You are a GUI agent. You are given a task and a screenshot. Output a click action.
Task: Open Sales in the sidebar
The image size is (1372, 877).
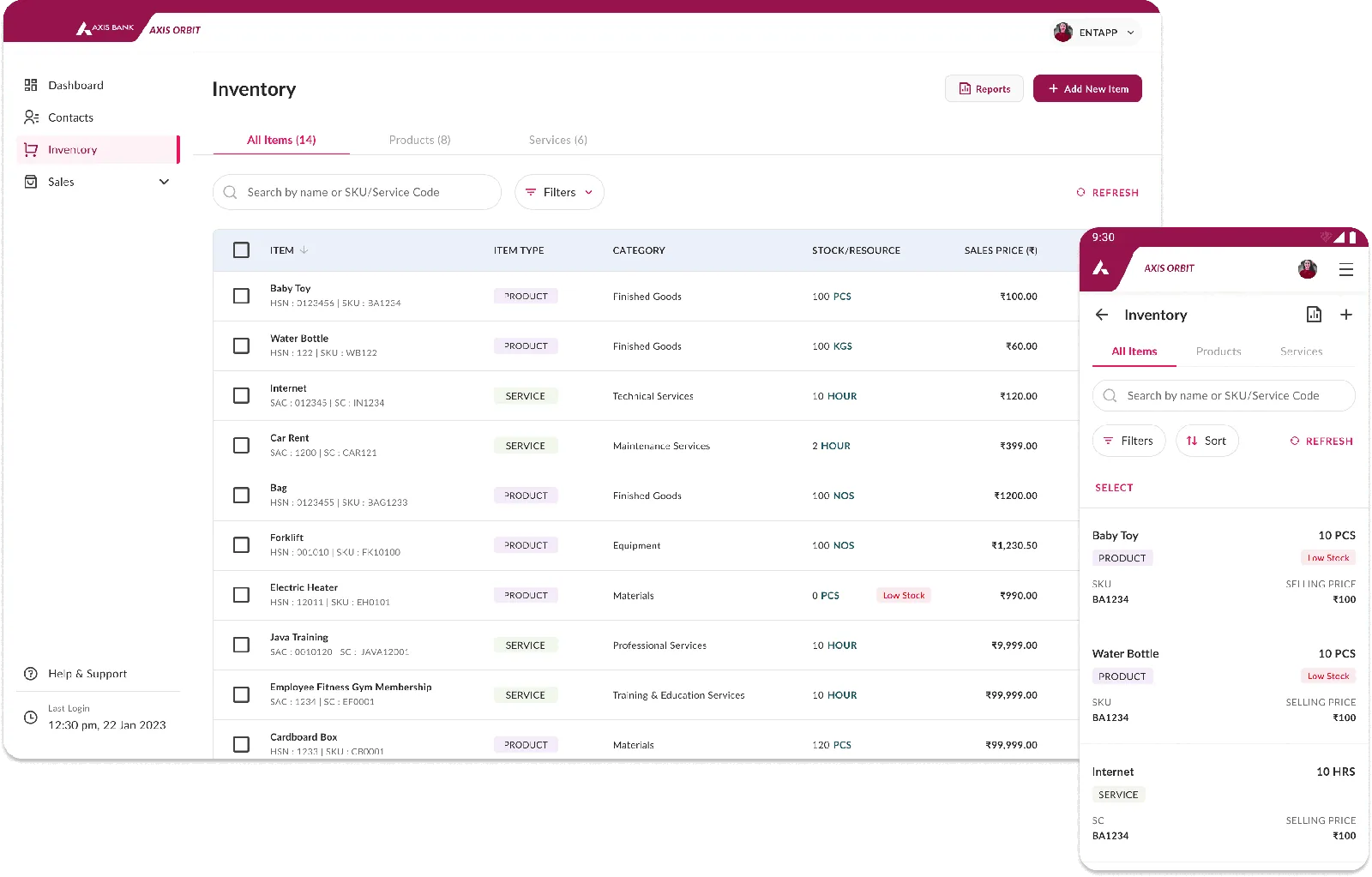tap(61, 182)
